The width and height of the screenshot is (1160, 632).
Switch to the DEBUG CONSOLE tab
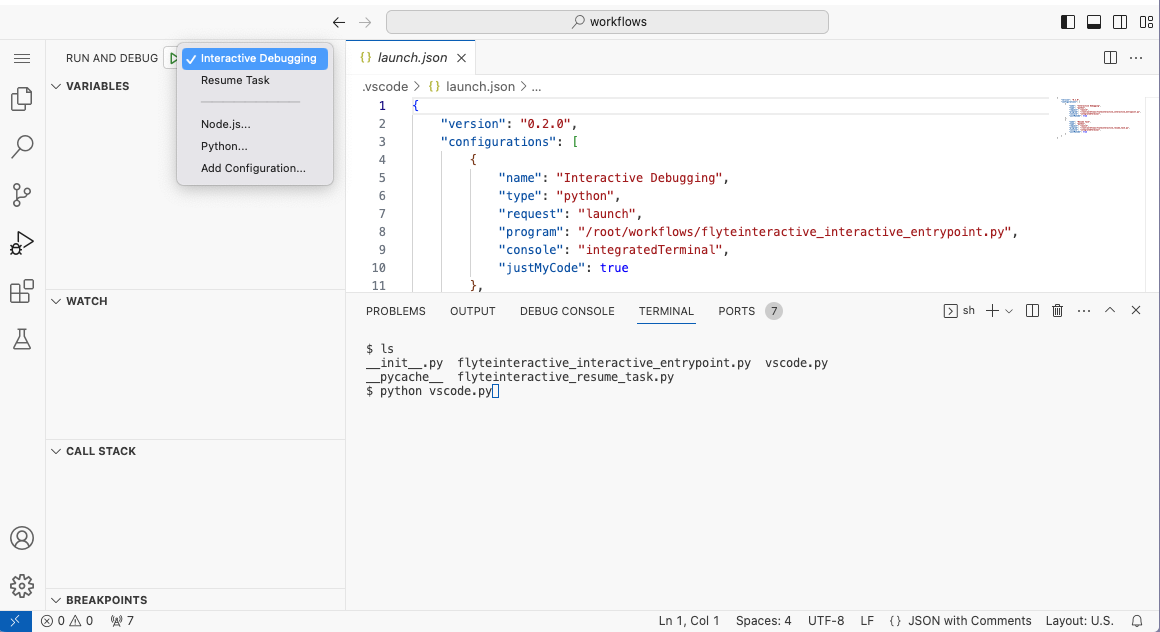point(567,311)
